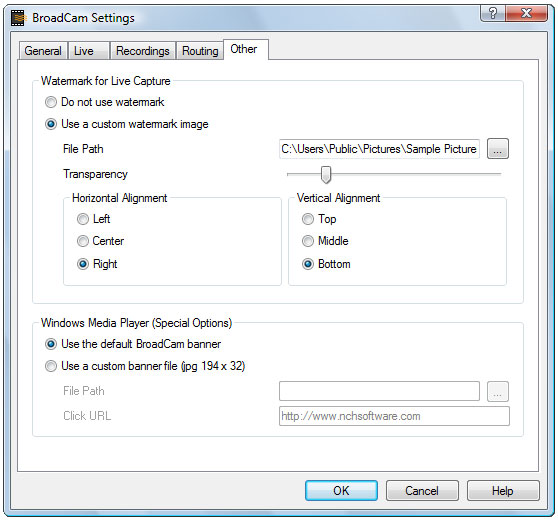Open the Recordings tab

click(143, 51)
